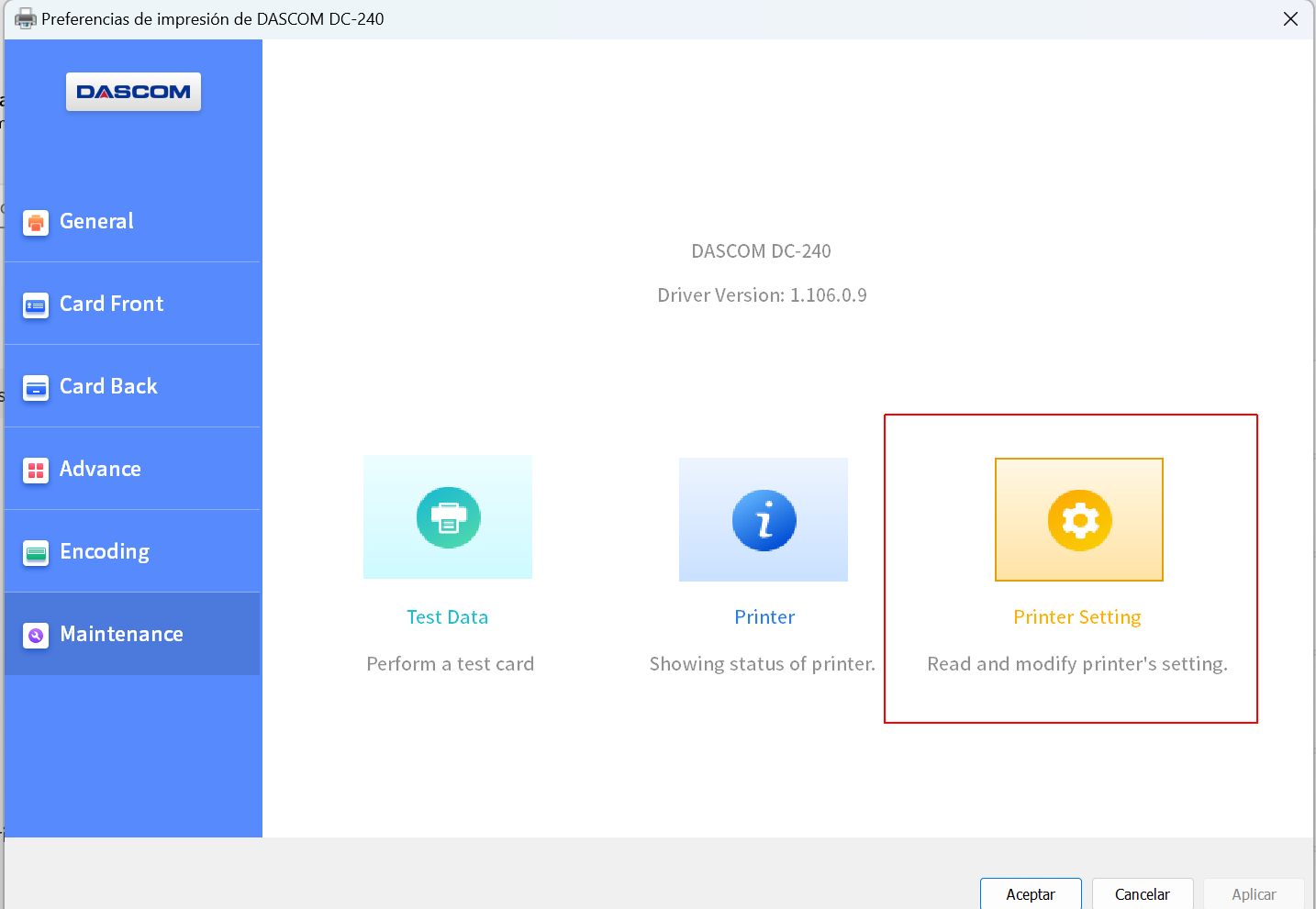Click the Test Data text link

(x=447, y=617)
